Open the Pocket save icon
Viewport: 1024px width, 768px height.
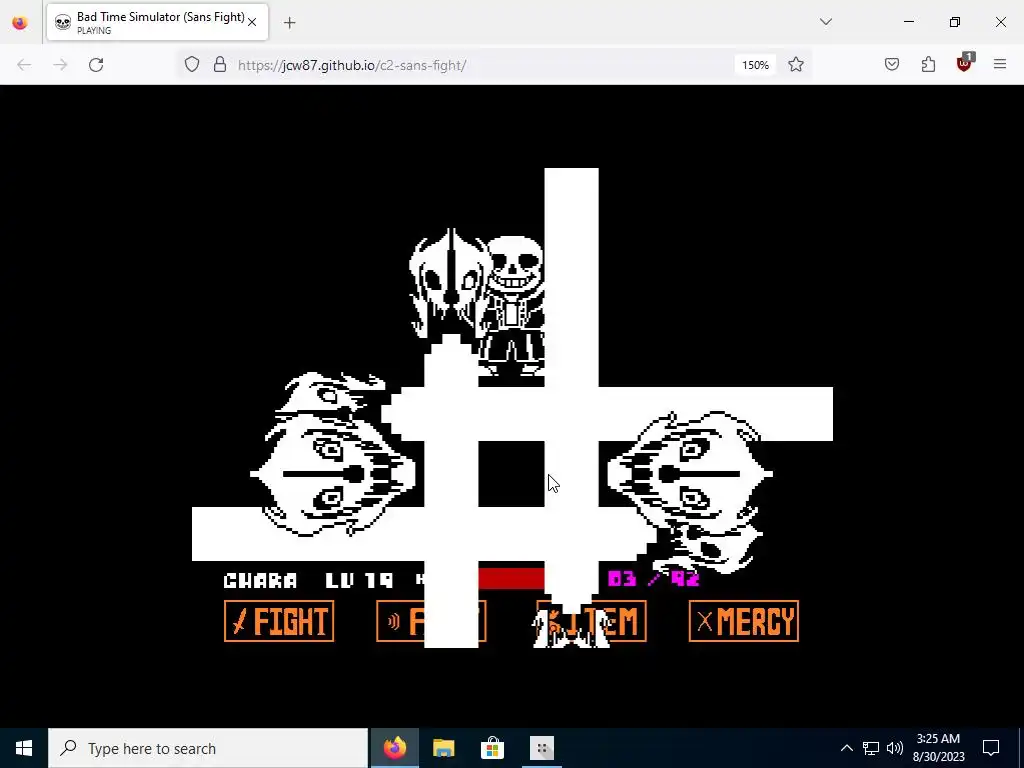(892, 64)
